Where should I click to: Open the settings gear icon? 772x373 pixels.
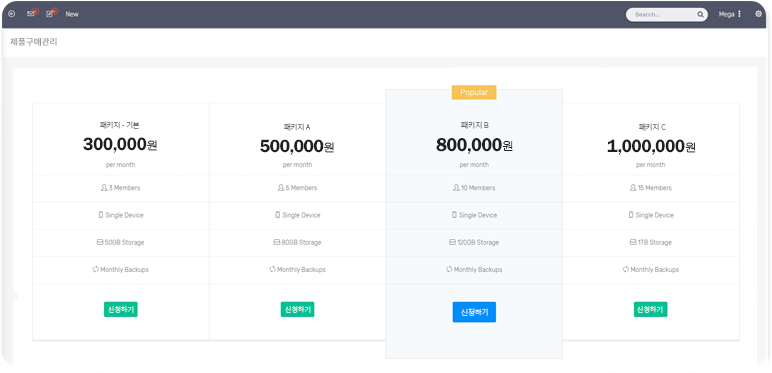coord(758,14)
